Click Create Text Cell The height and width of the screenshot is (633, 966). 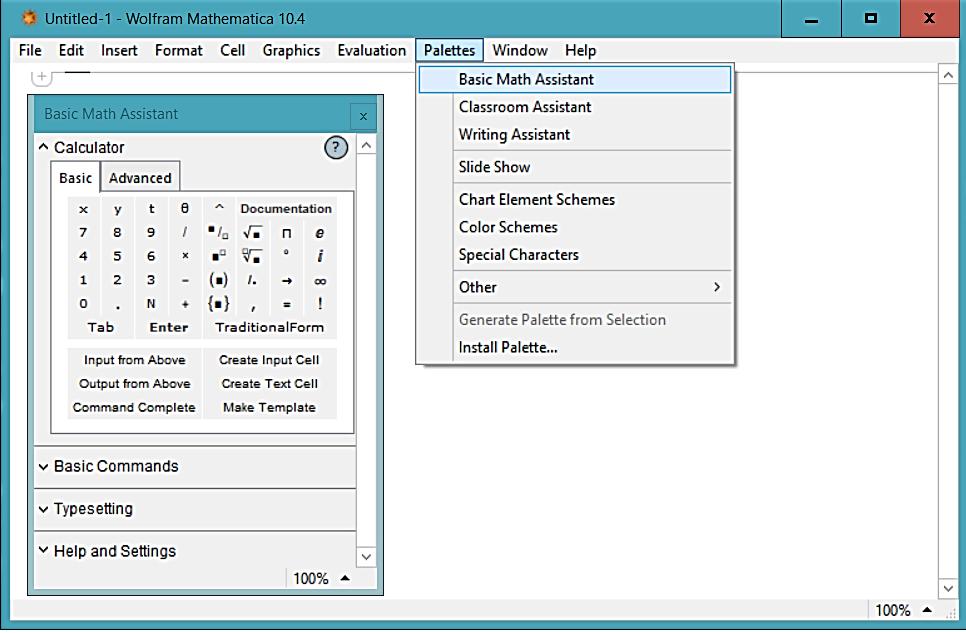269,383
